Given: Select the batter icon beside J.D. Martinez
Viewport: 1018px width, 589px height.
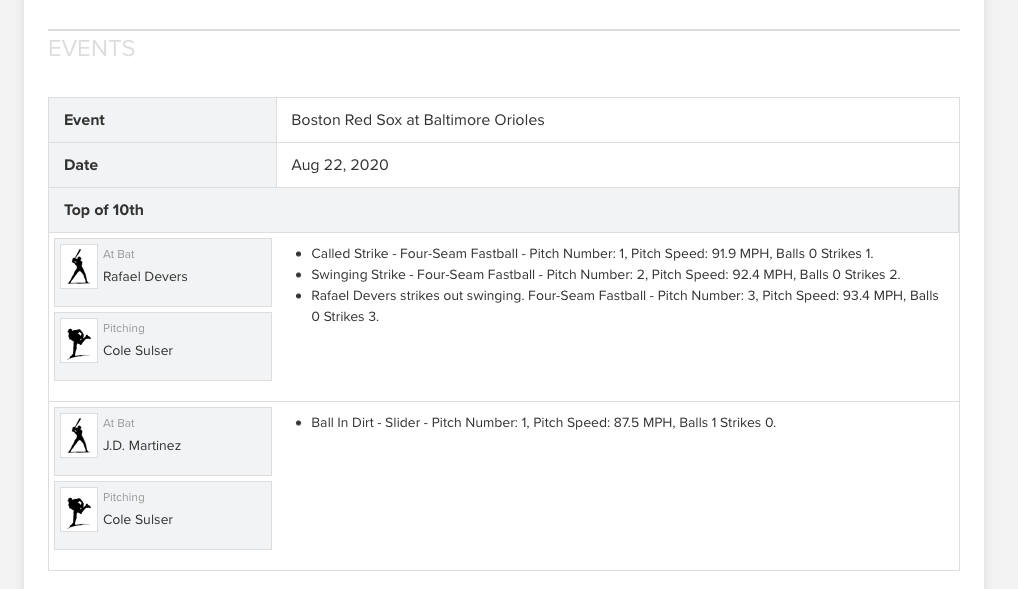Looking at the screenshot, I should pyautogui.click(x=79, y=435).
